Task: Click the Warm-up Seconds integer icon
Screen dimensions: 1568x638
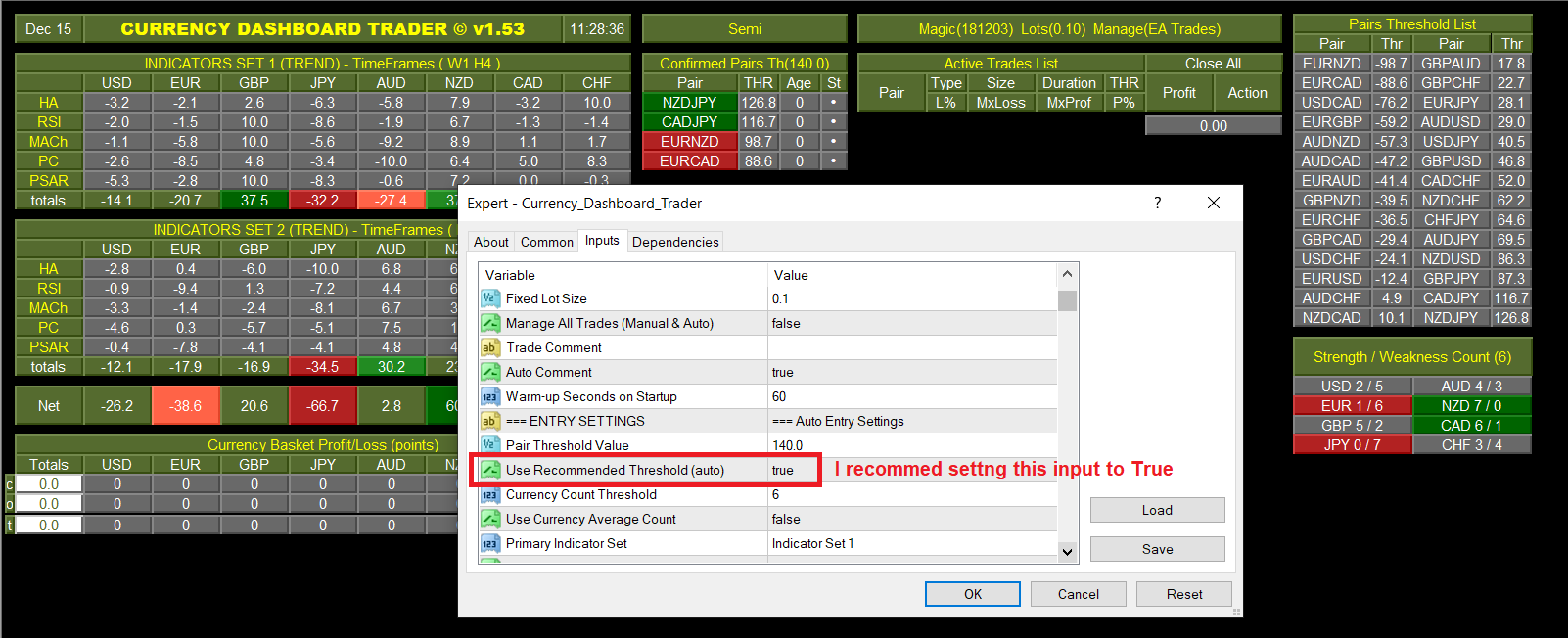Action: coord(489,396)
